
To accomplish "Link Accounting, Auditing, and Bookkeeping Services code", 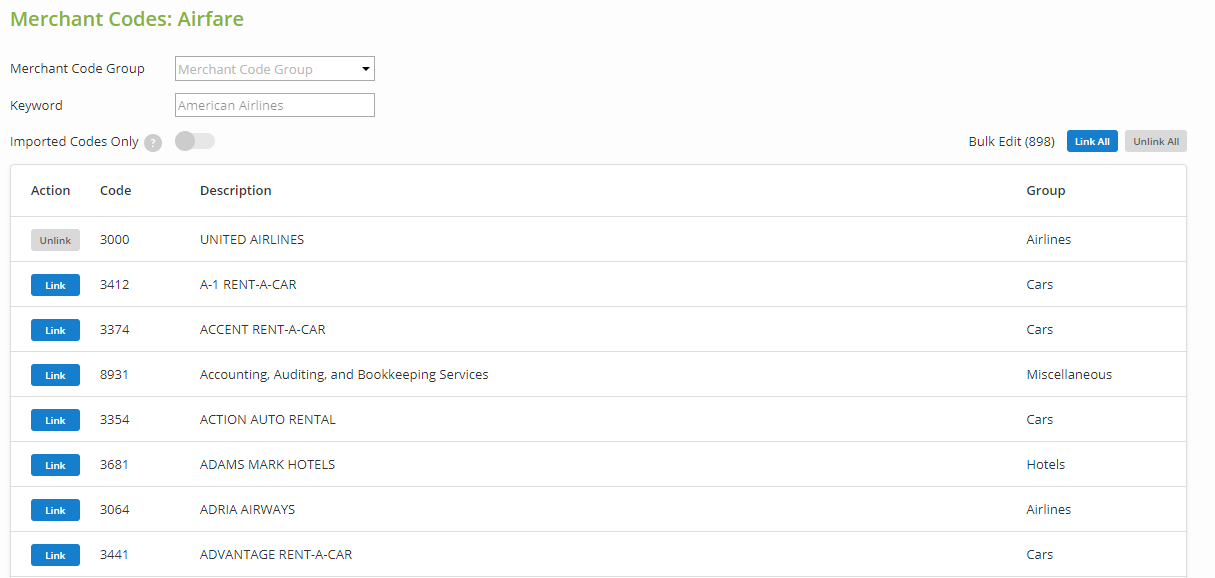I will pyautogui.click(x=55, y=375).
